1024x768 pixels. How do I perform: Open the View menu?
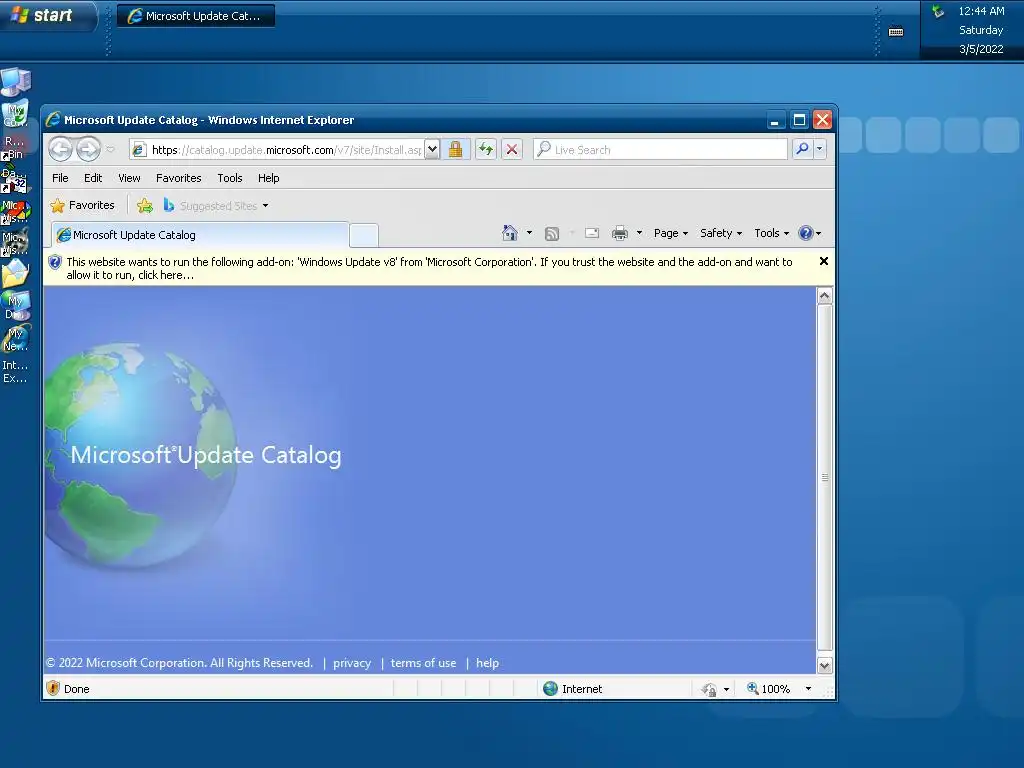129,178
